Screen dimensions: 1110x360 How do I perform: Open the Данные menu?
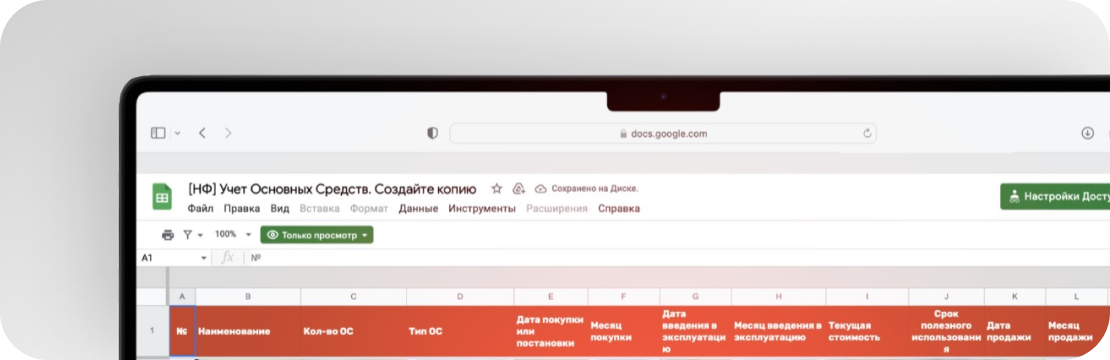coord(418,209)
